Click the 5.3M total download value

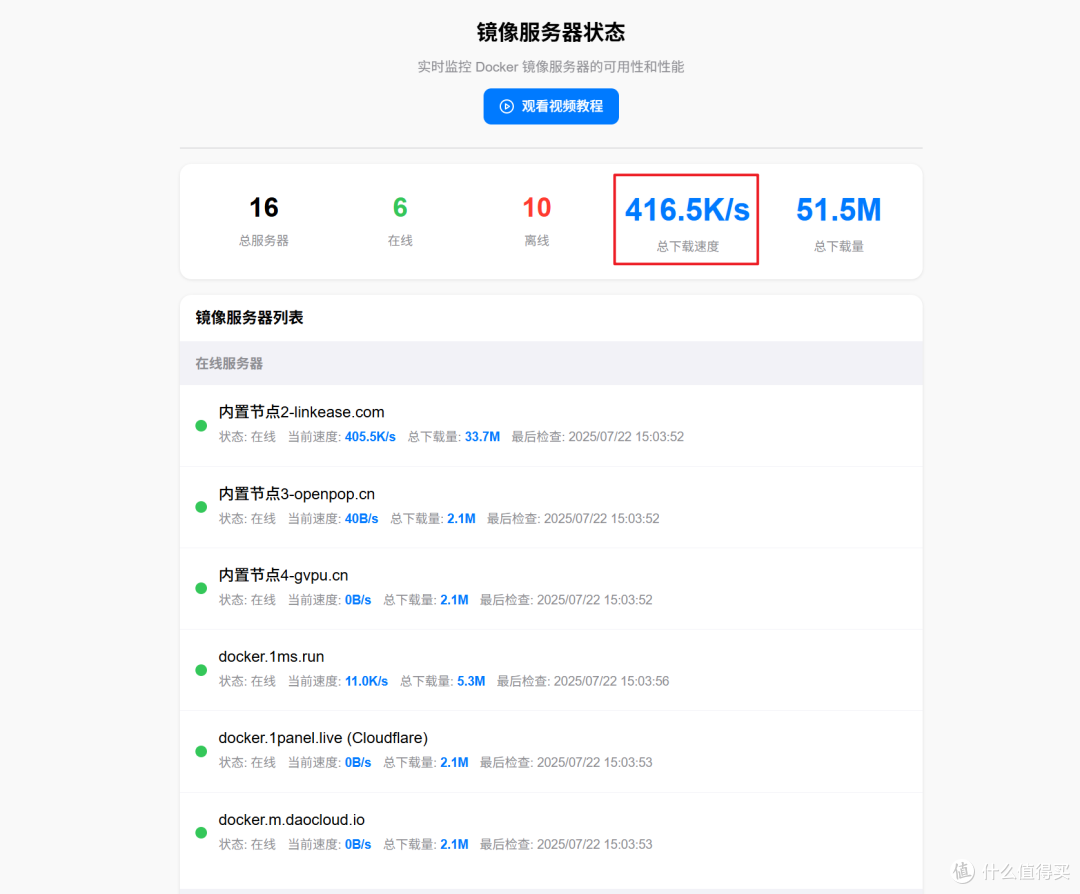coord(471,681)
